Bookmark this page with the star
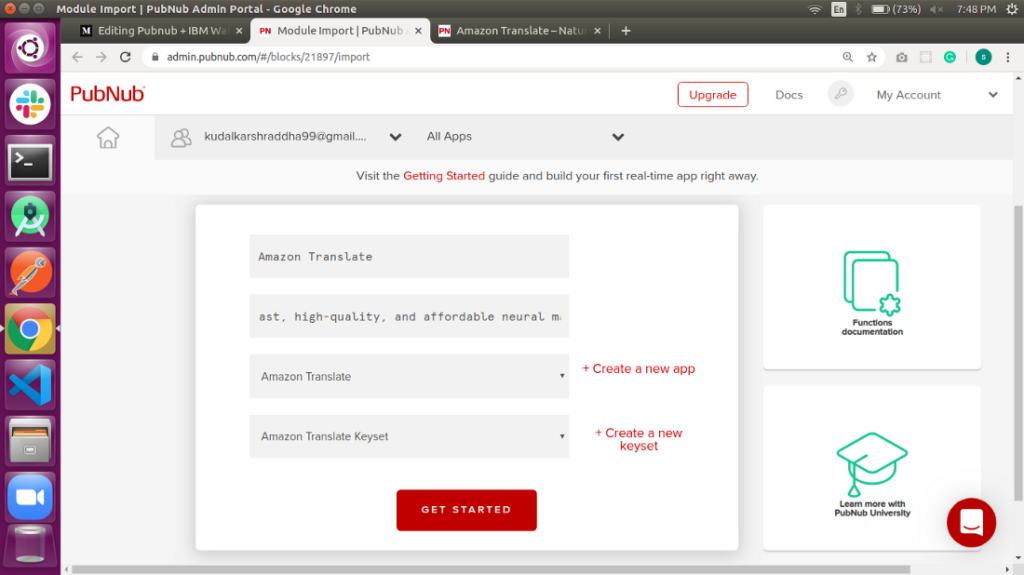 coord(872,57)
